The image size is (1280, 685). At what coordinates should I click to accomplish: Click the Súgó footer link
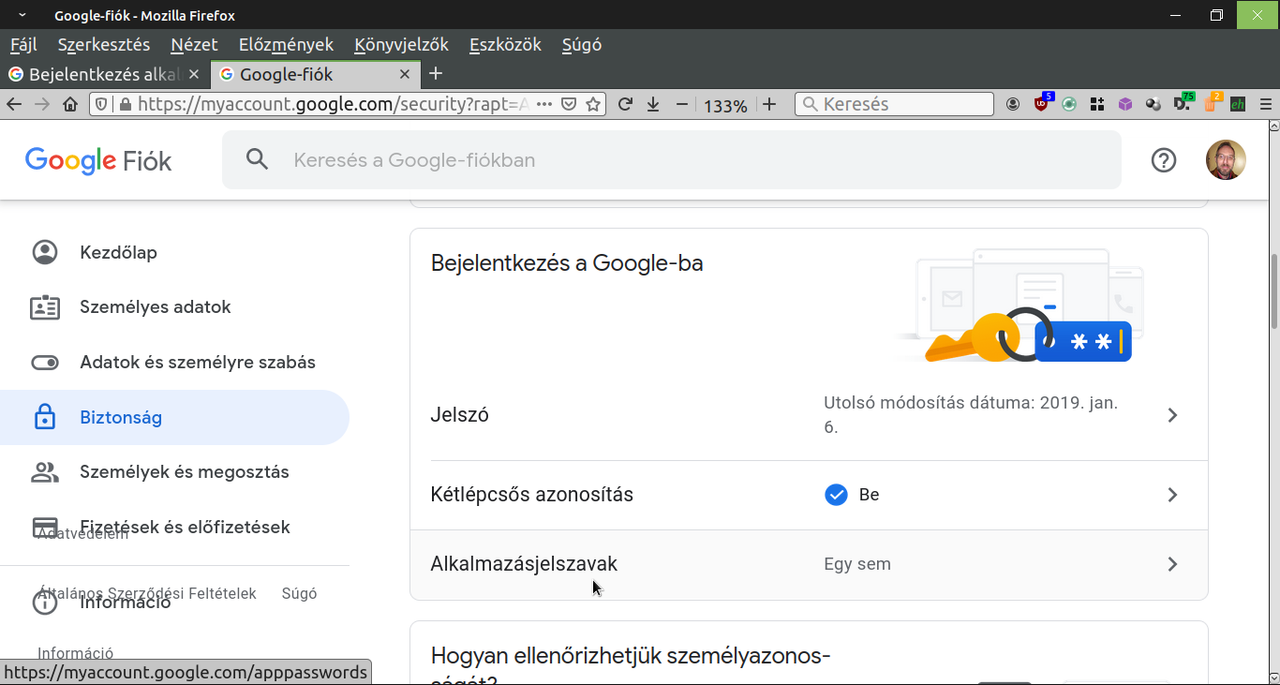(299, 593)
